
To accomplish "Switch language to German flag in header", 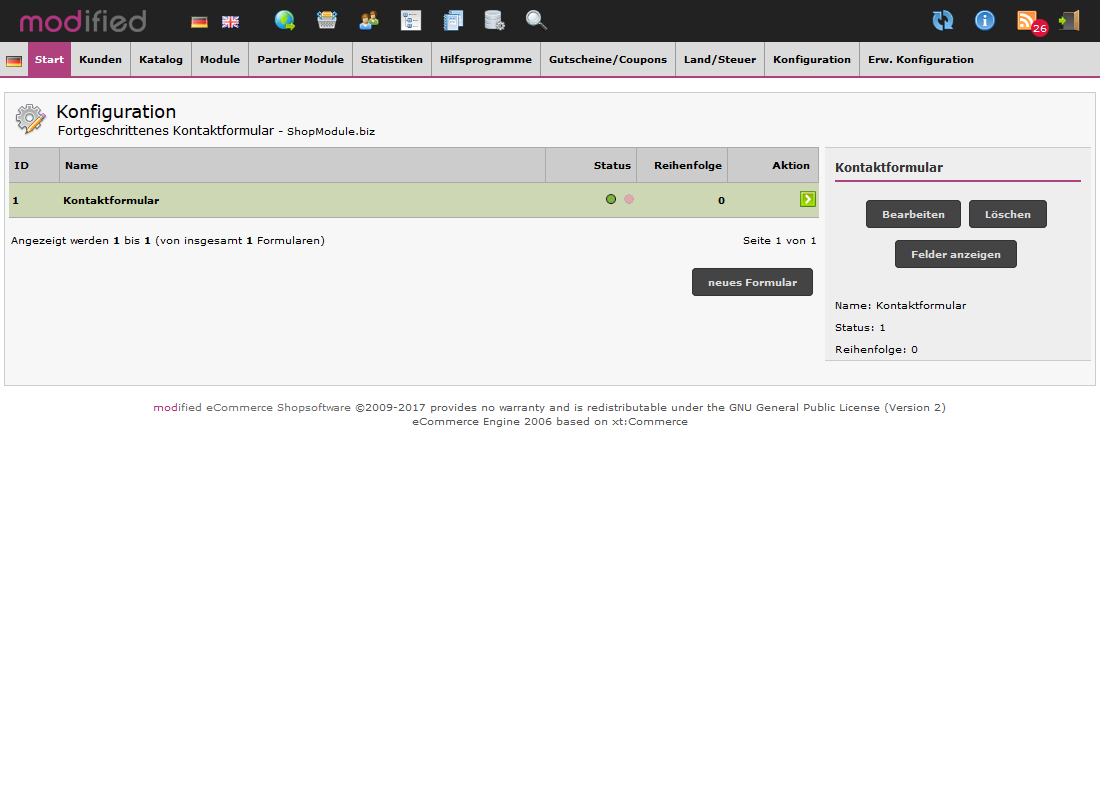I will 199,21.
